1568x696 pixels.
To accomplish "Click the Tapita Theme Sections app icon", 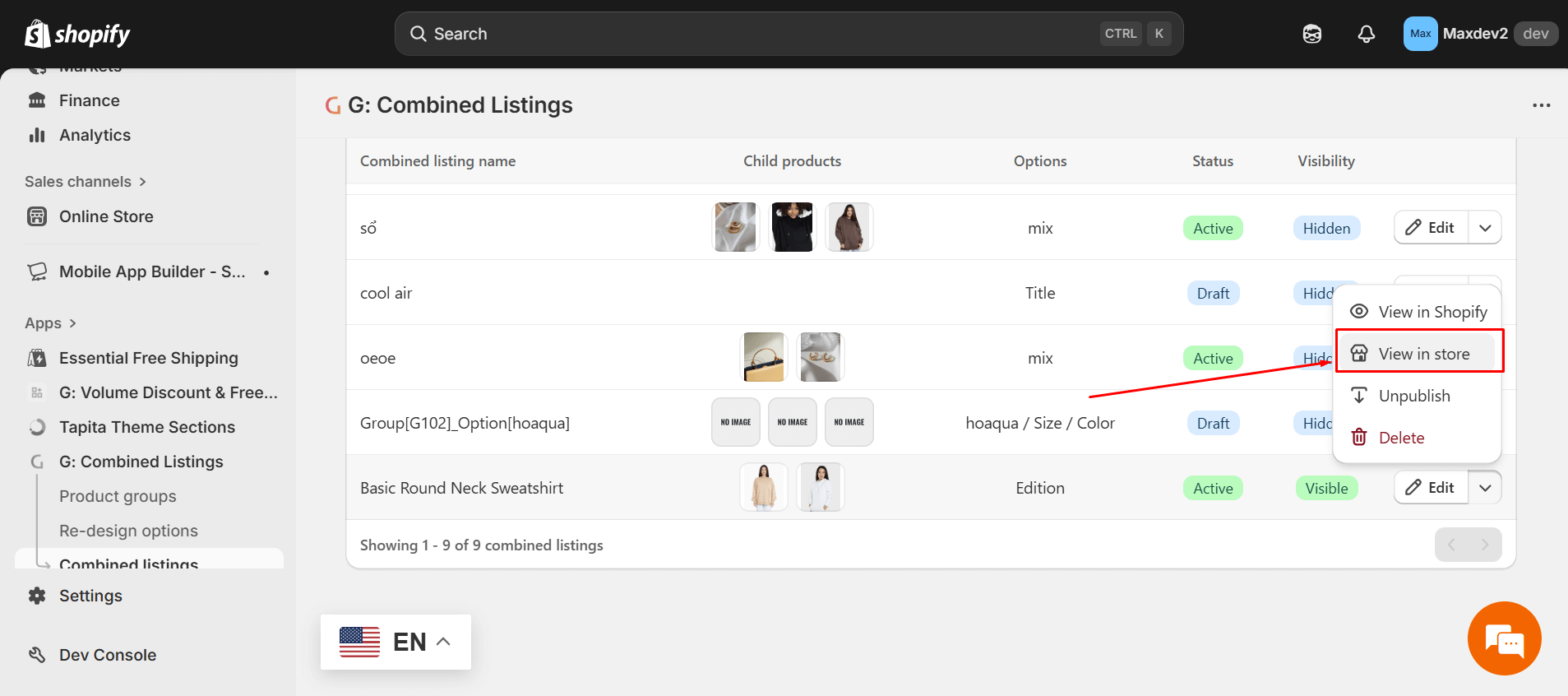I will pos(37,427).
